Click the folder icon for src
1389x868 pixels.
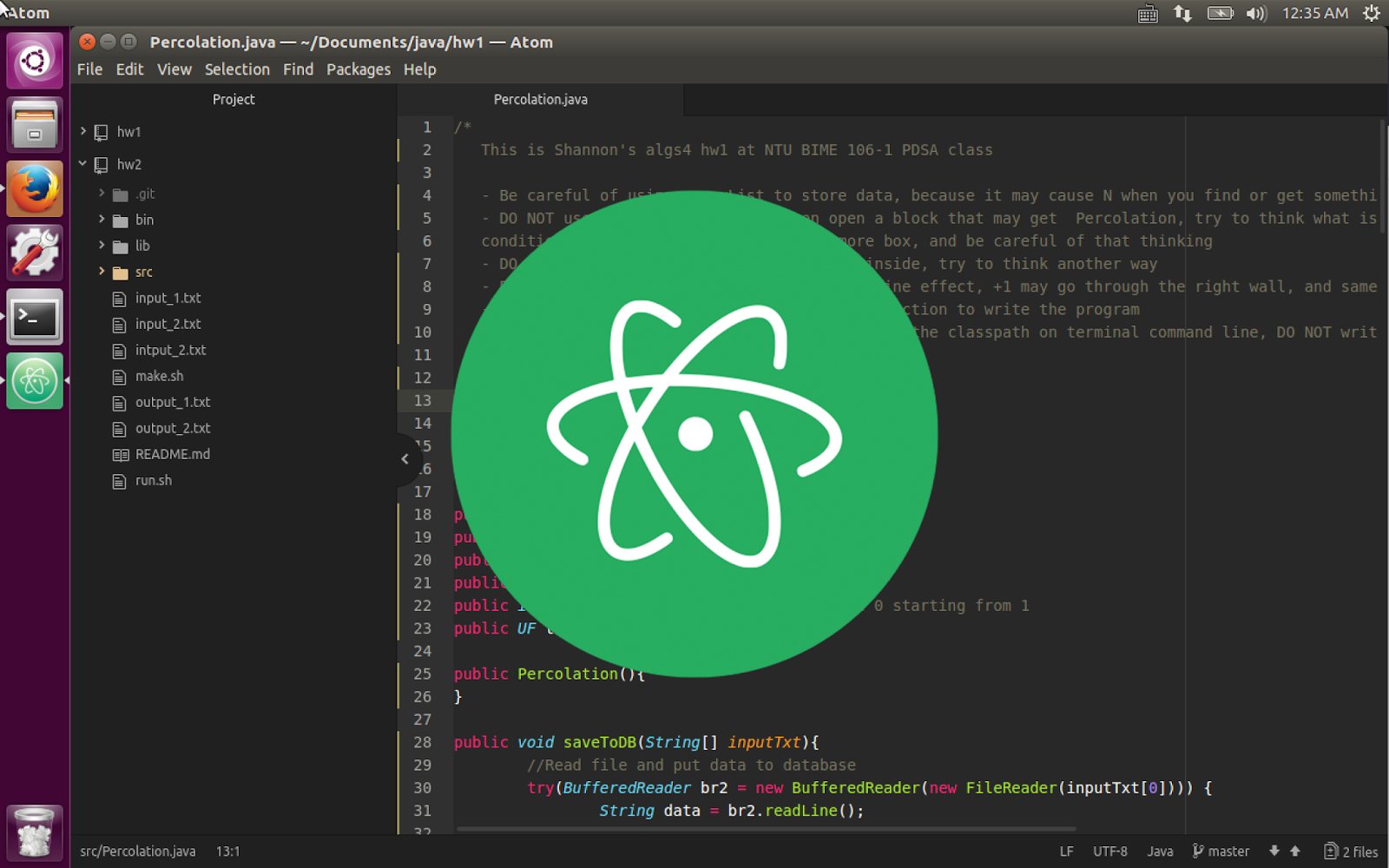(x=121, y=273)
